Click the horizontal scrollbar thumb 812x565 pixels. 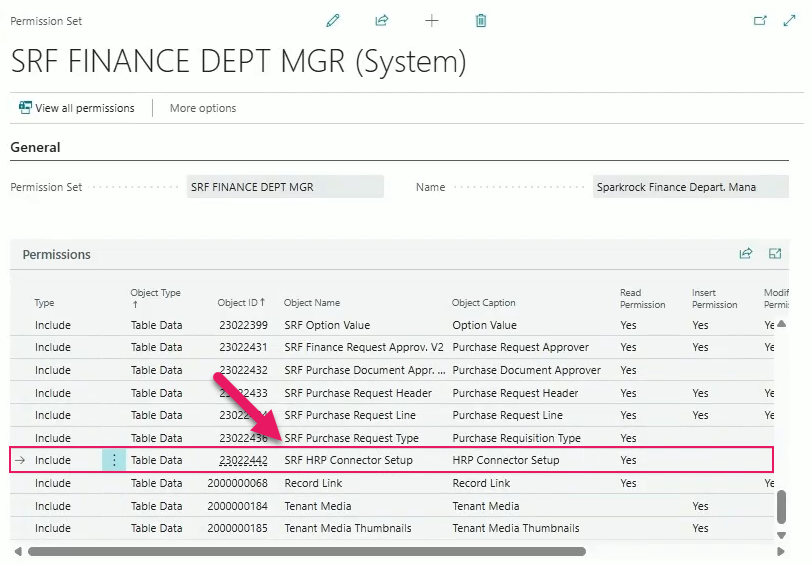click(x=307, y=552)
